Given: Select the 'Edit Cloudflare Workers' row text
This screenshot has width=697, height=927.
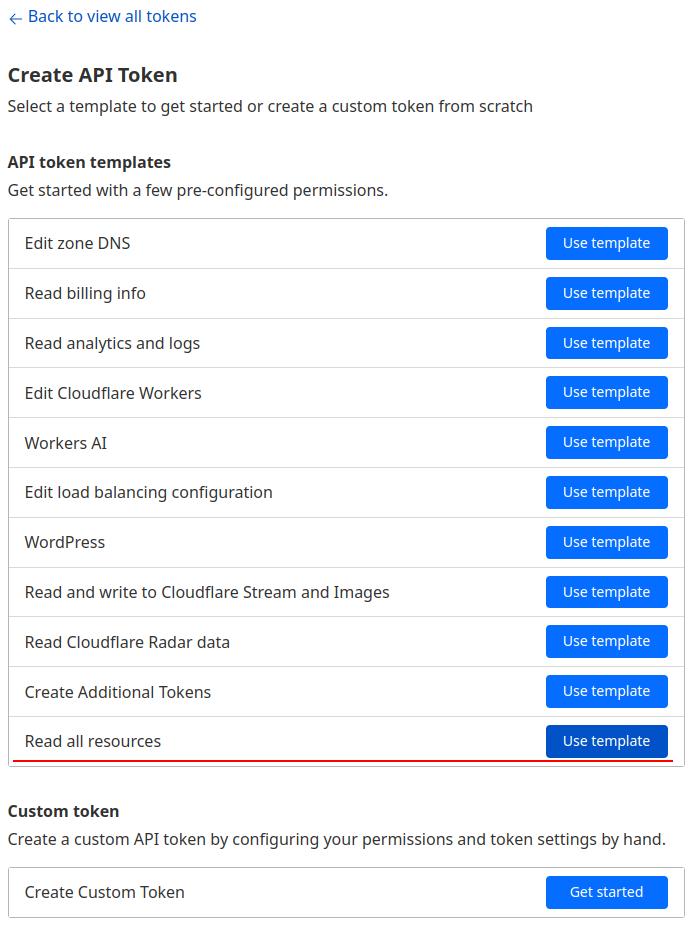Looking at the screenshot, I should (x=113, y=393).
